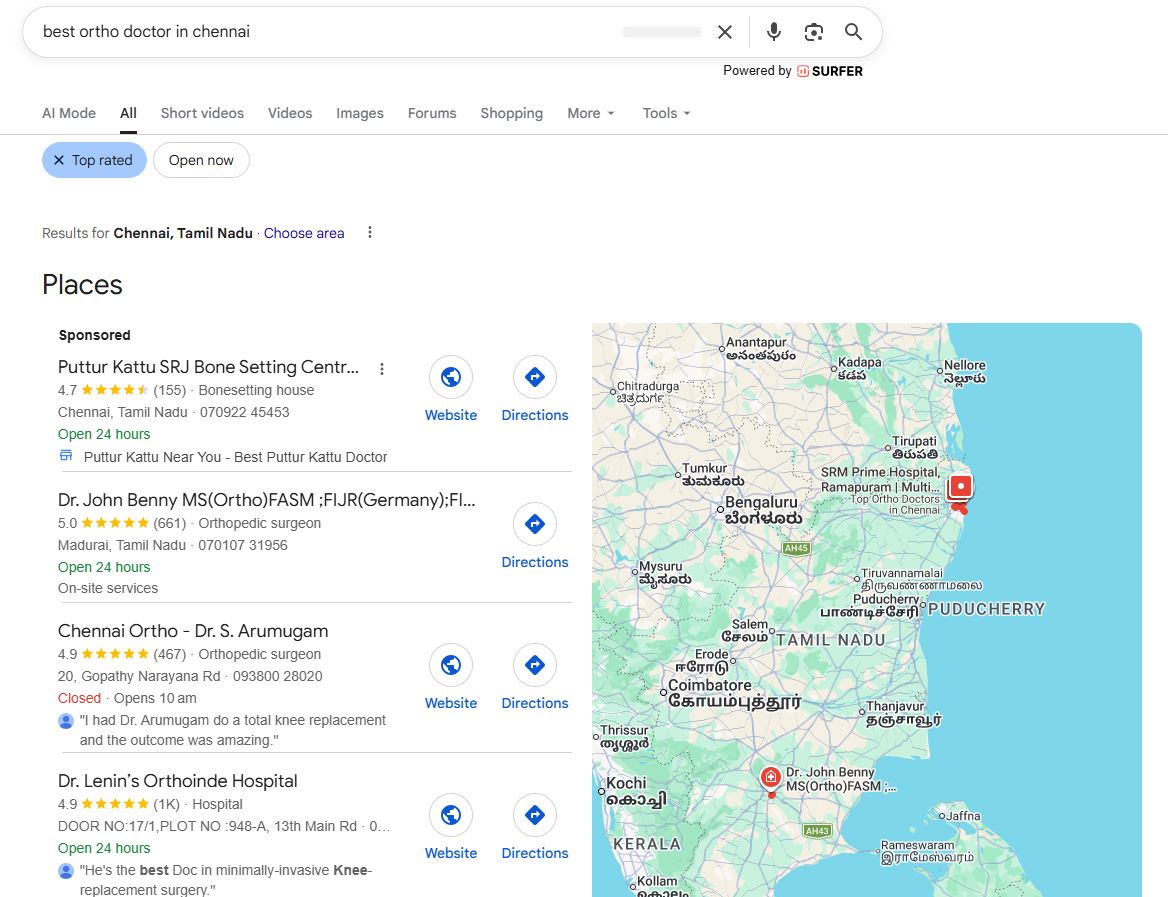Enable the Open now filter
This screenshot has height=897, width=1168.
[201, 160]
